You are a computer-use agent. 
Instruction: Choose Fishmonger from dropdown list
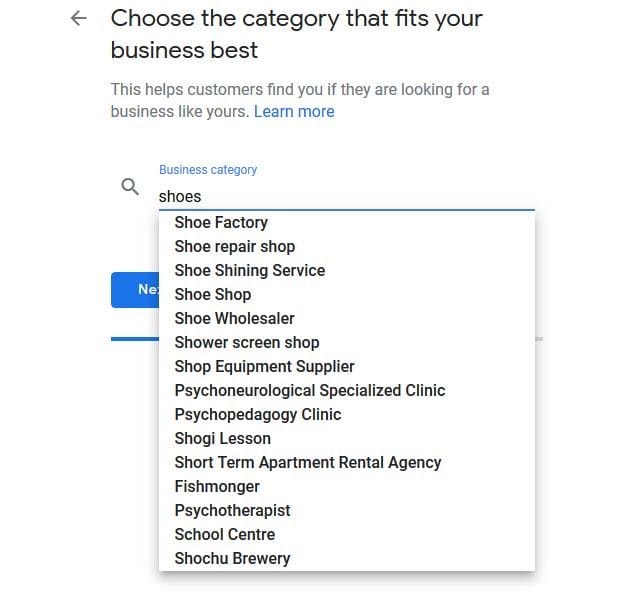point(346,487)
